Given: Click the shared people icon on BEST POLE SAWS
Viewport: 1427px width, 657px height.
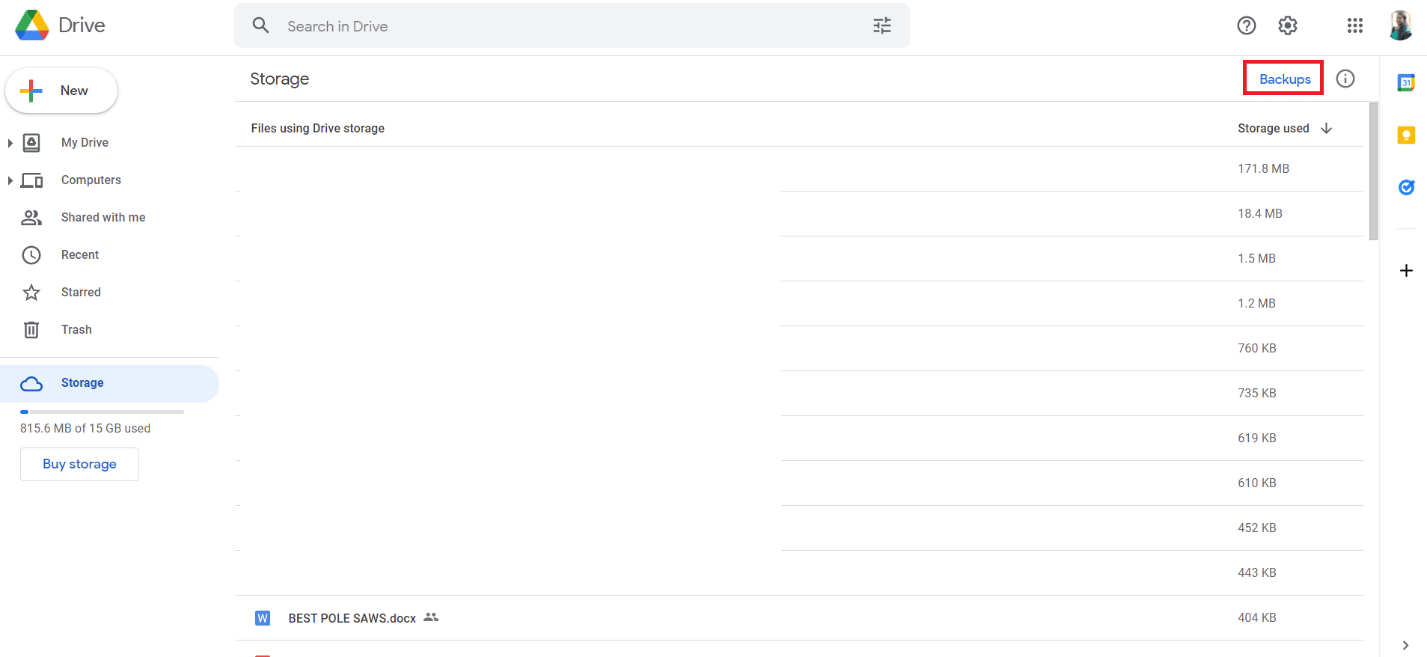Looking at the screenshot, I should click(431, 617).
